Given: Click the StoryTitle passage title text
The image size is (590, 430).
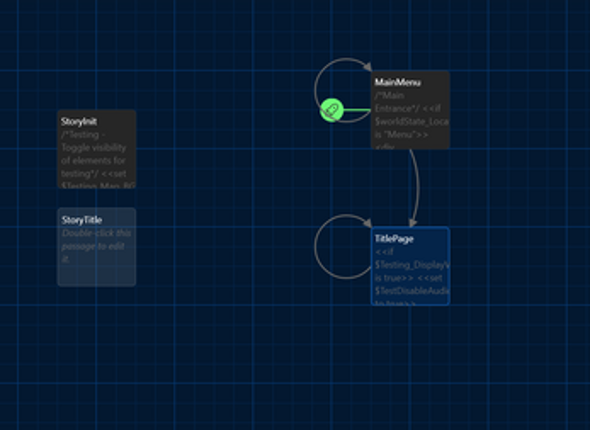Looking at the screenshot, I should coord(82,220).
